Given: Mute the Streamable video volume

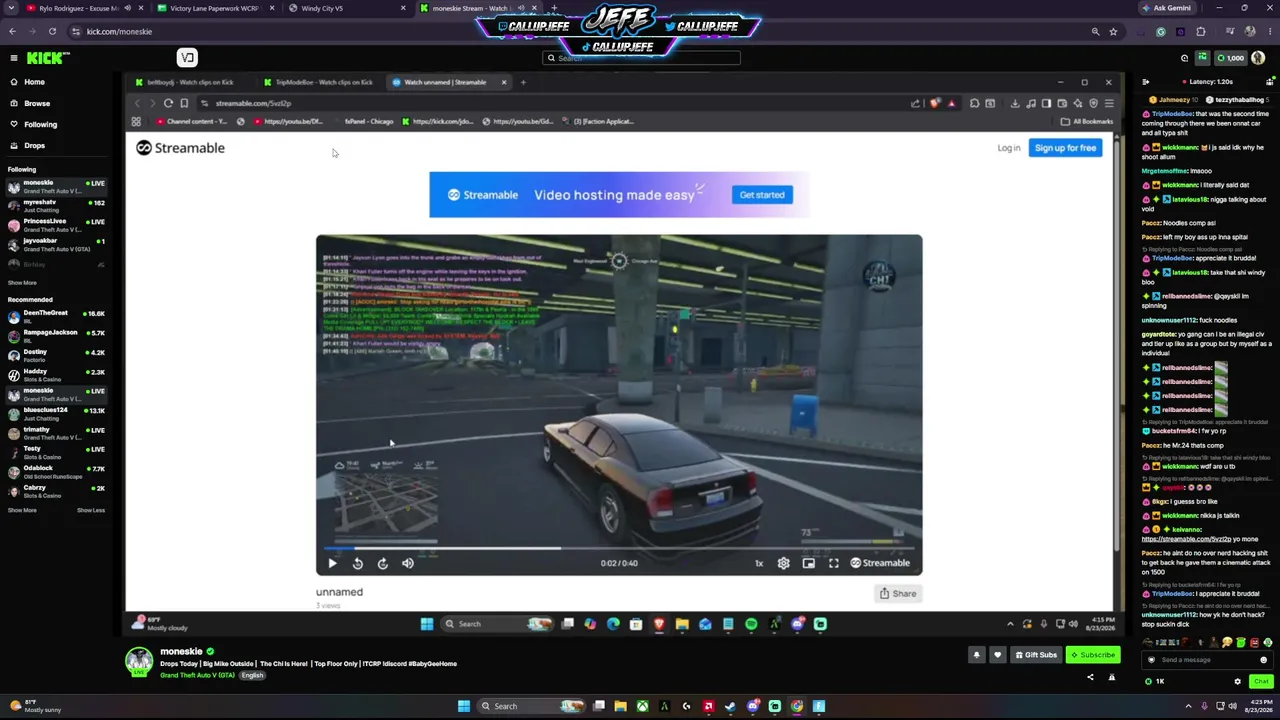Looking at the screenshot, I should pyautogui.click(x=408, y=563).
